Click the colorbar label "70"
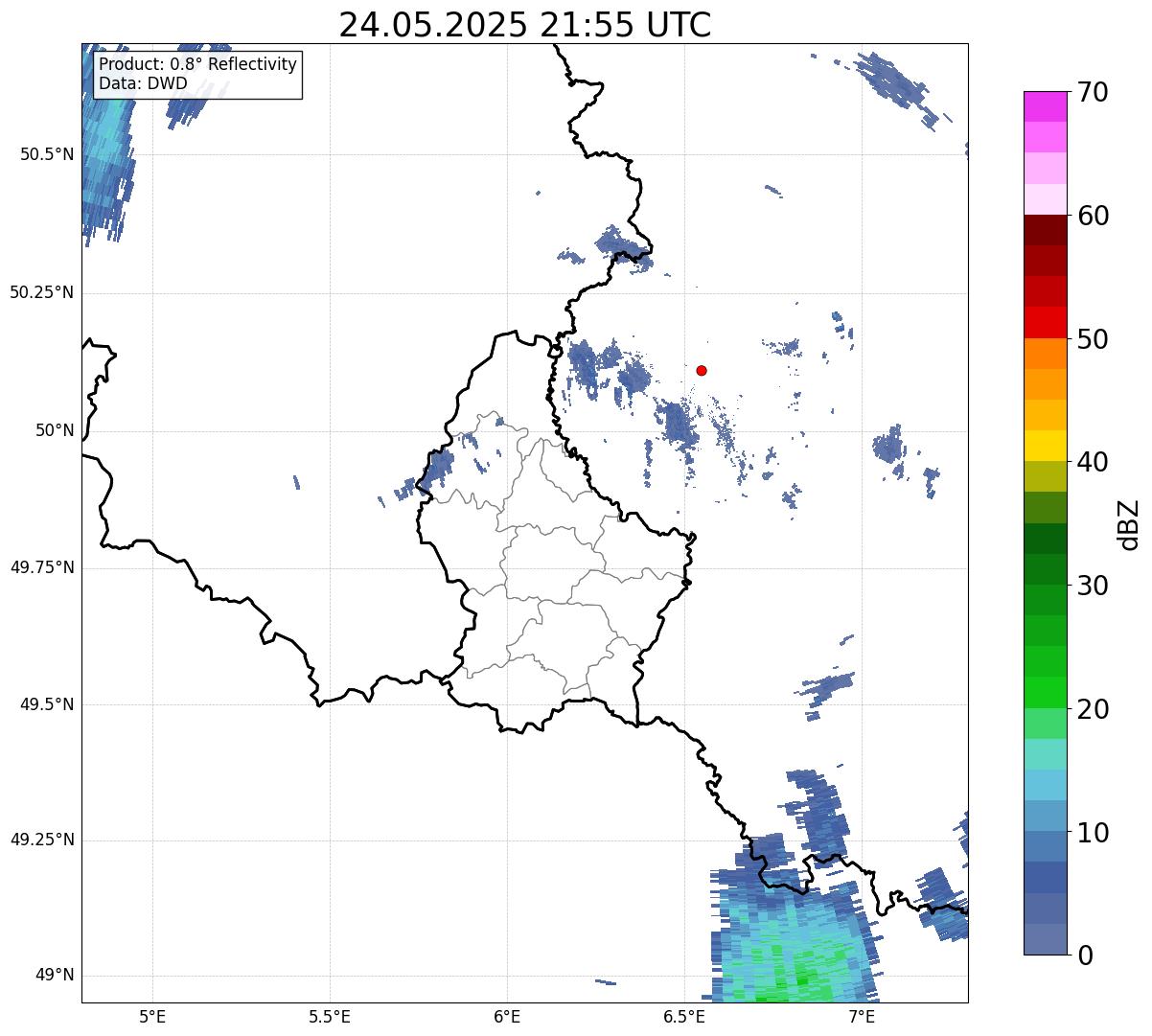The height and width of the screenshot is (1036, 1152). point(1093,92)
